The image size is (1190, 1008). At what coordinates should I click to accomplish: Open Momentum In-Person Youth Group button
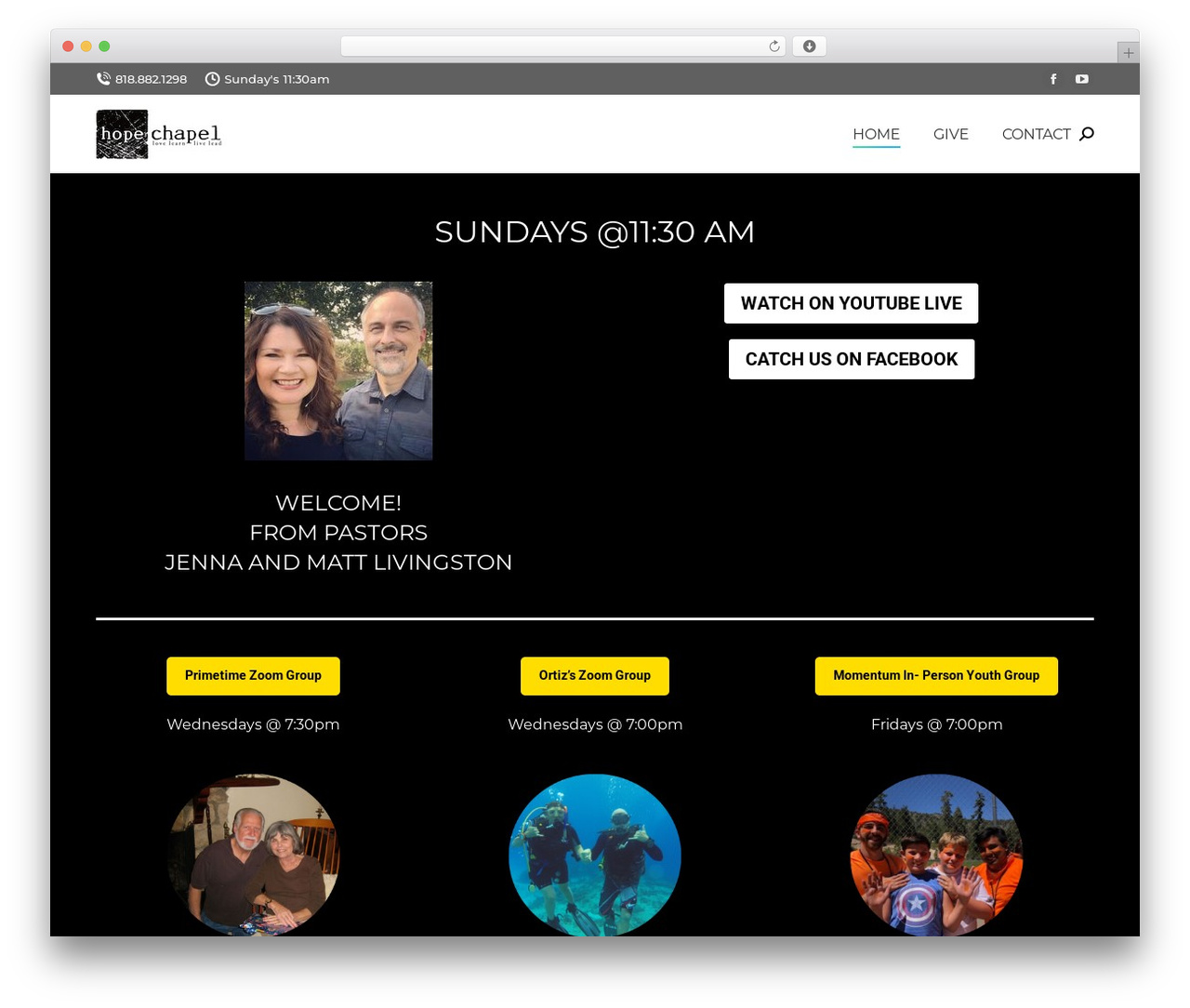(x=936, y=676)
